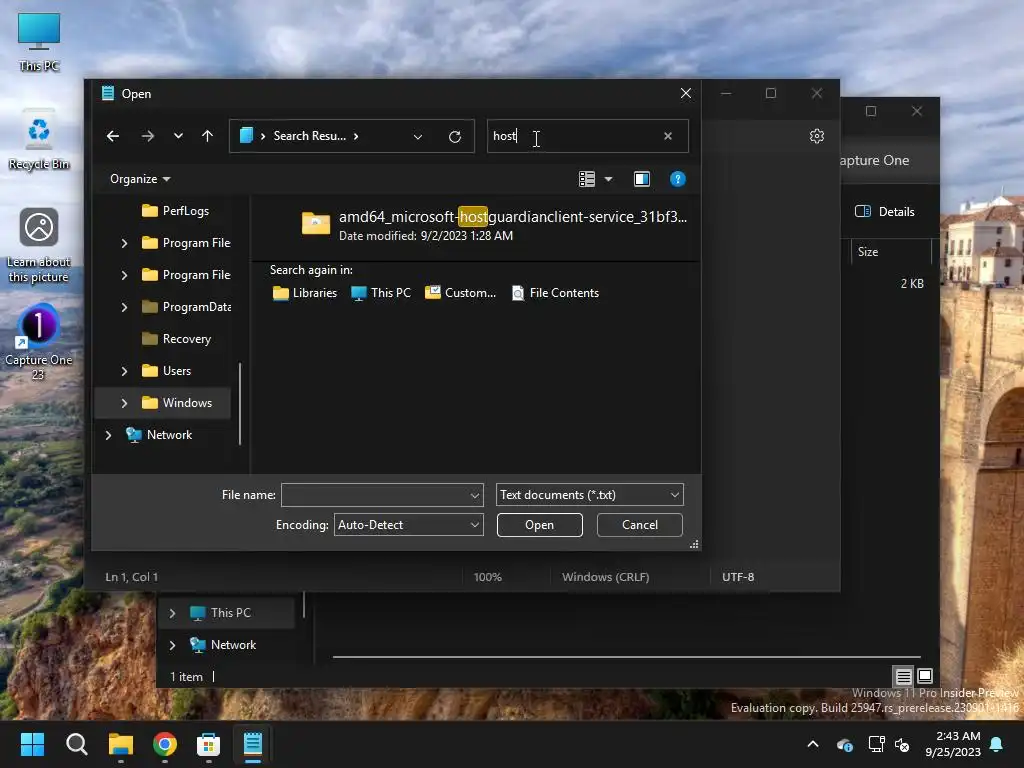The height and width of the screenshot is (768, 1024).
Task: Expand Network in the dialog tree
Action: [108, 435]
